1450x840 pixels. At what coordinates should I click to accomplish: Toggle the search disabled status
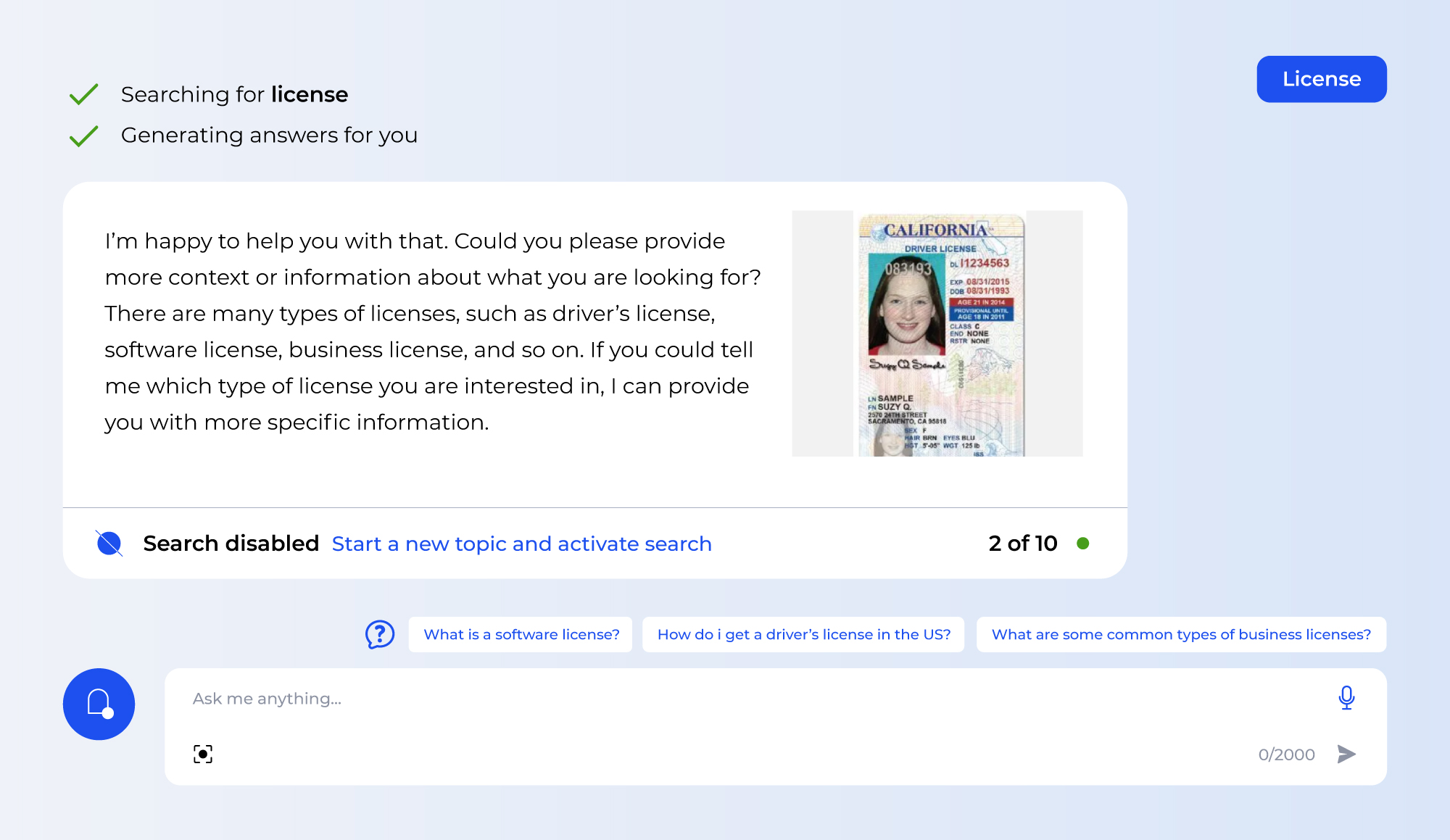(110, 544)
